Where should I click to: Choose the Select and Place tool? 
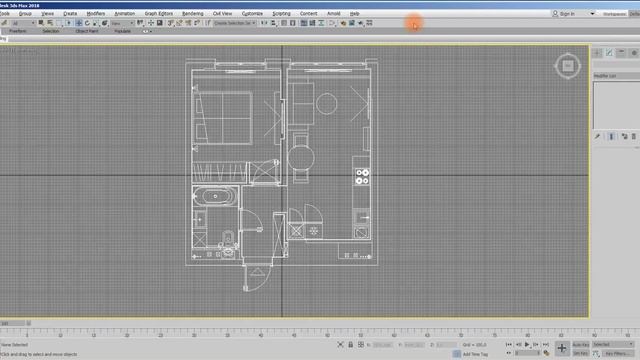point(104,23)
